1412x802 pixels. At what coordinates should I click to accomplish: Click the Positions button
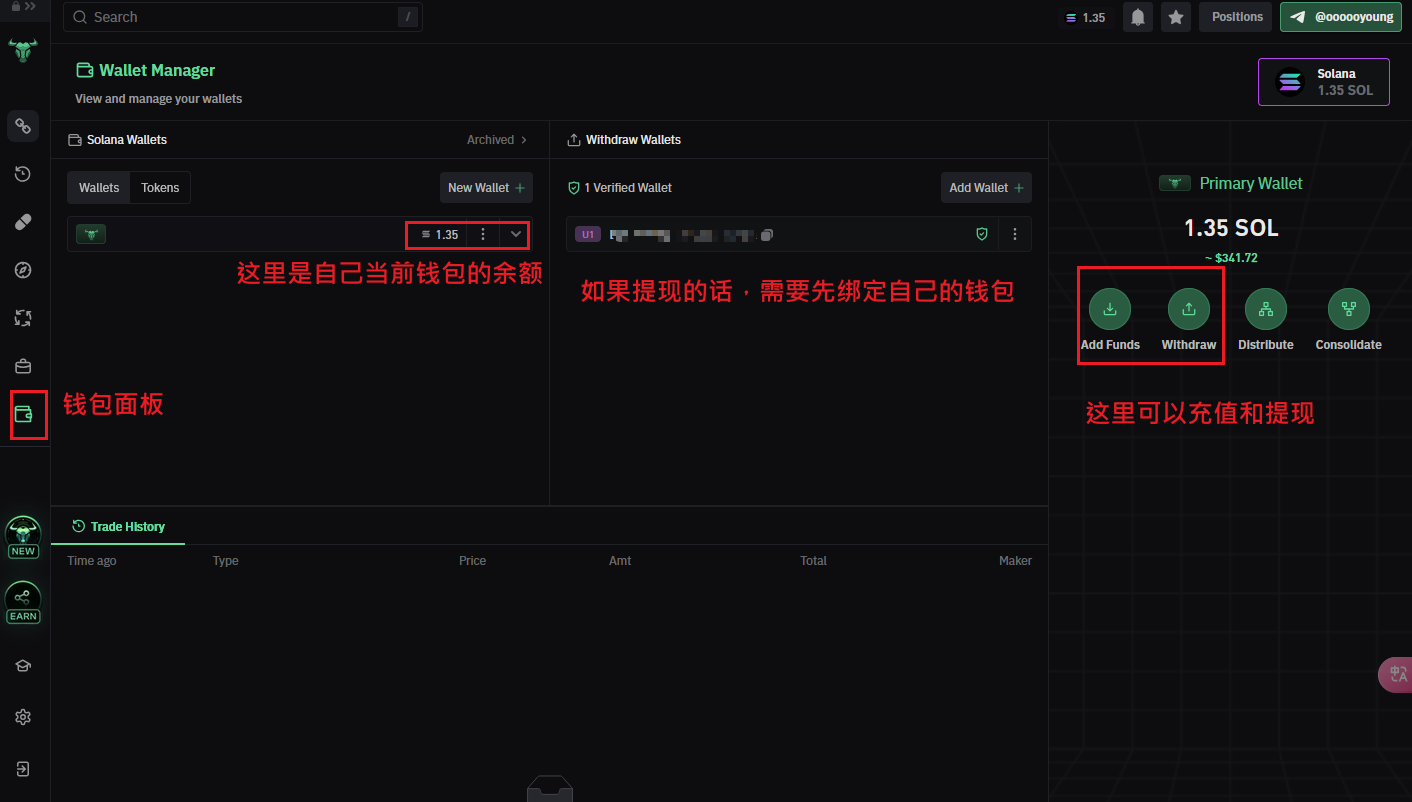click(x=1236, y=17)
